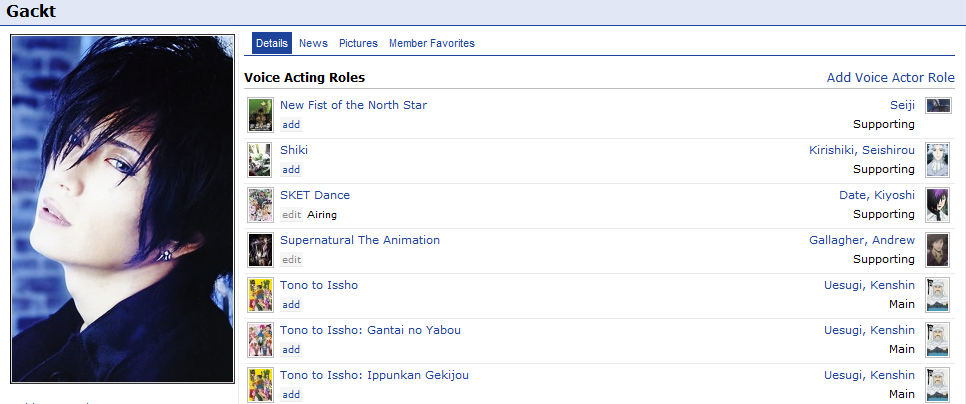Open the Uesugi, Kenshin link for Tono to Issho
The height and width of the screenshot is (404, 966).
pos(869,285)
